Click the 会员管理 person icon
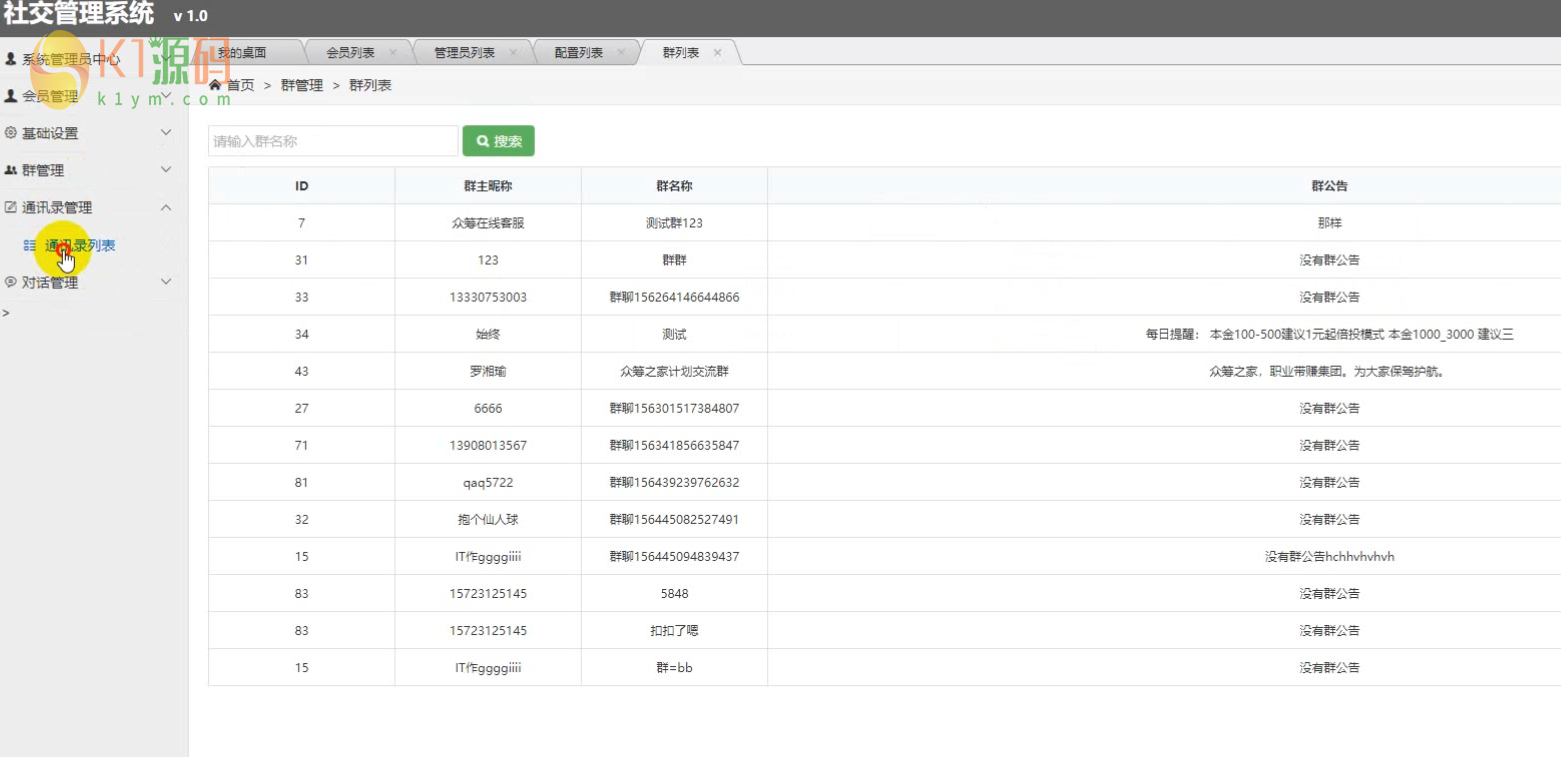Viewport: 1561px width, 757px height. pyautogui.click(x=11, y=96)
